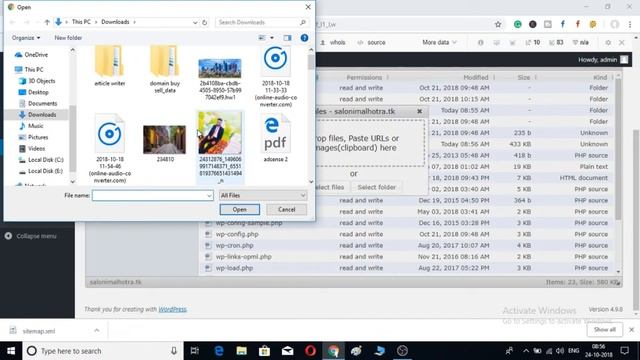Open Music in navigation pane
This screenshot has width=640, height=360.
[x=31, y=126]
